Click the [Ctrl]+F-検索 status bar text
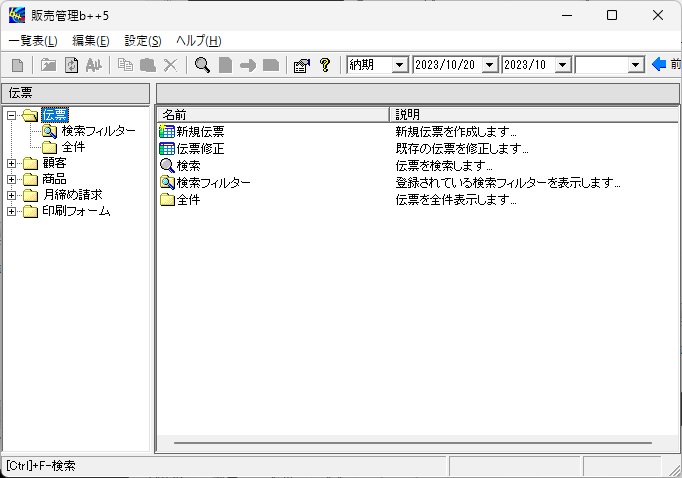The width and height of the screenshot is (682, 478). [x=40, y=466]
